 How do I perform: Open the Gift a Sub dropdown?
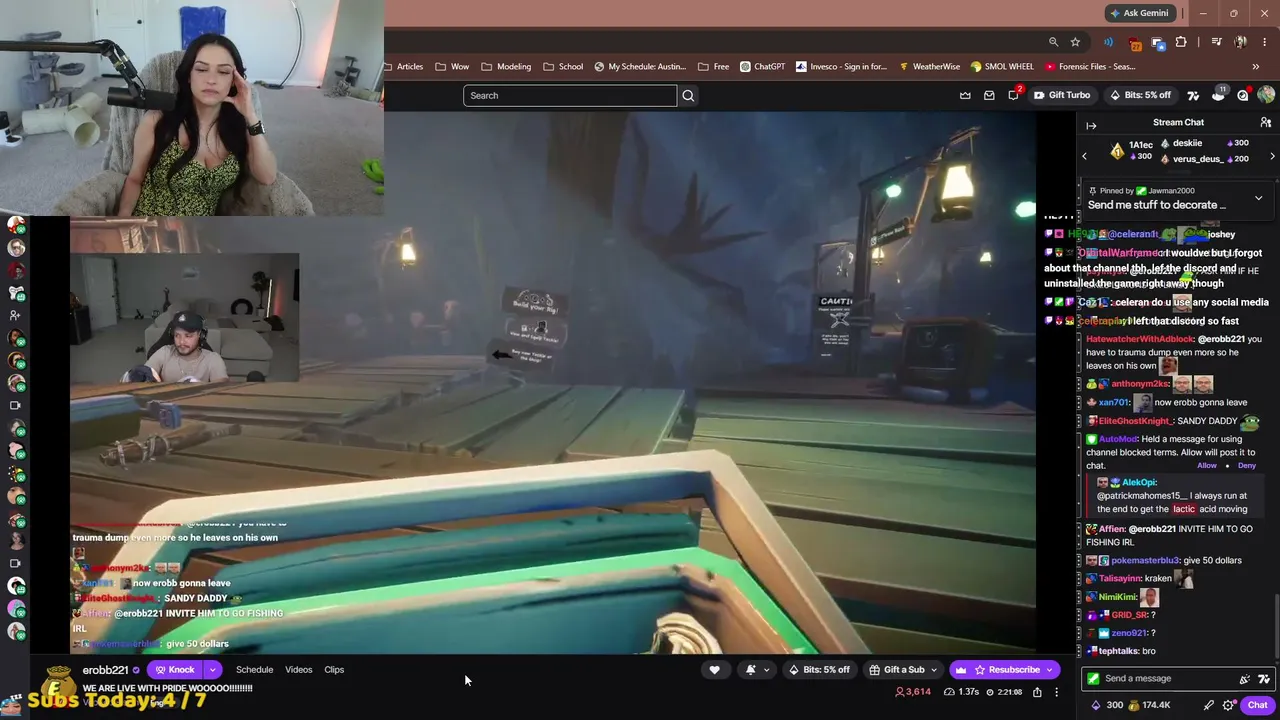[x=903, y=669]
